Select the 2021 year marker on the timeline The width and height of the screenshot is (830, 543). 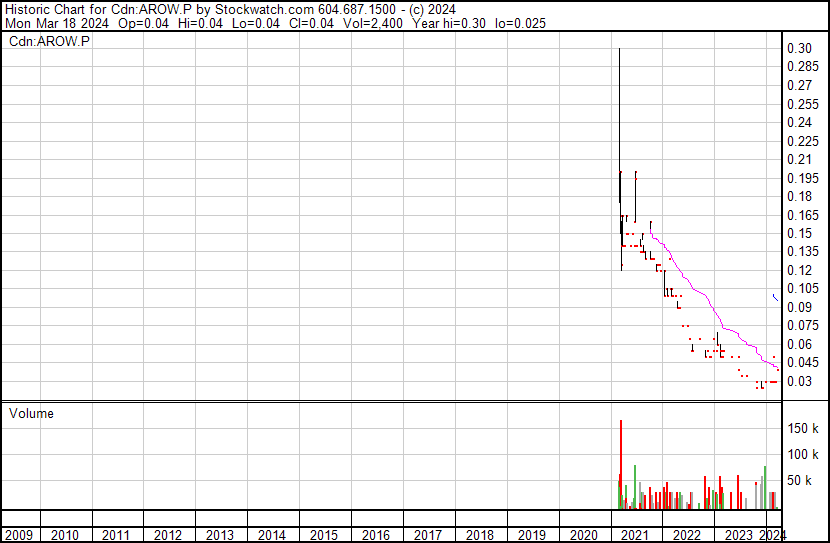point(634,535)
